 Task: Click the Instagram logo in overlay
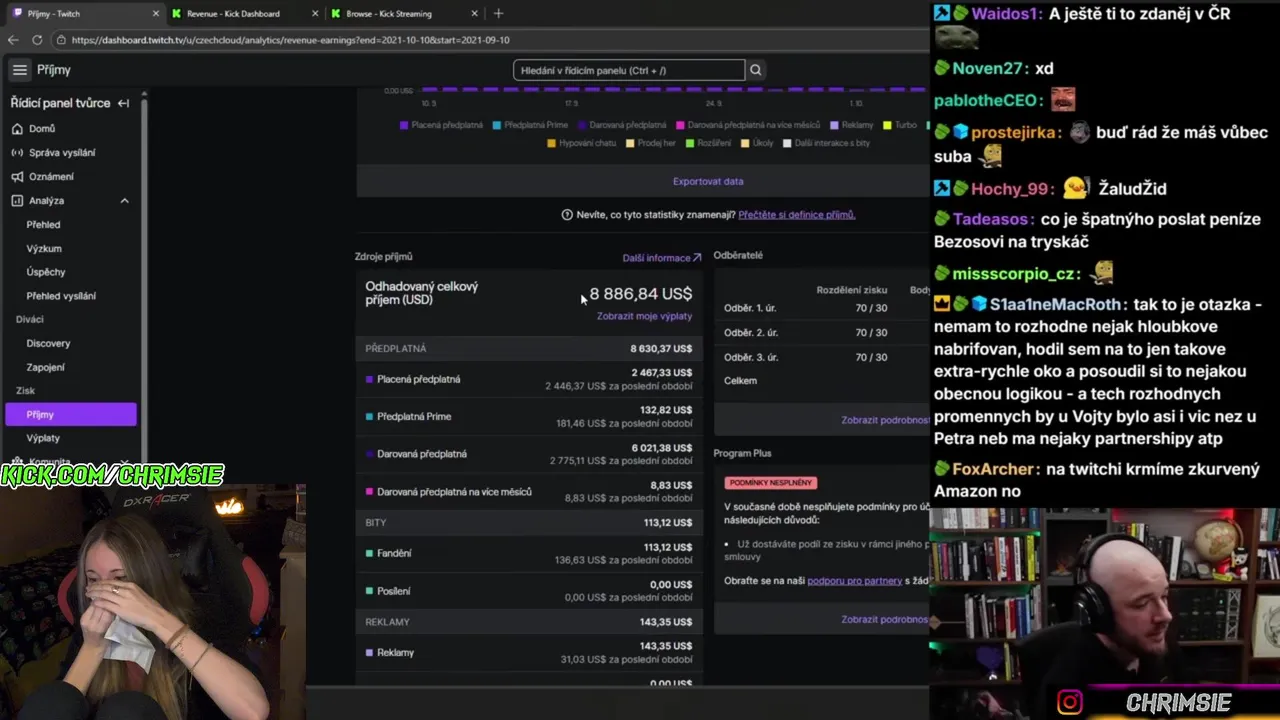[x=1069, y=703]
